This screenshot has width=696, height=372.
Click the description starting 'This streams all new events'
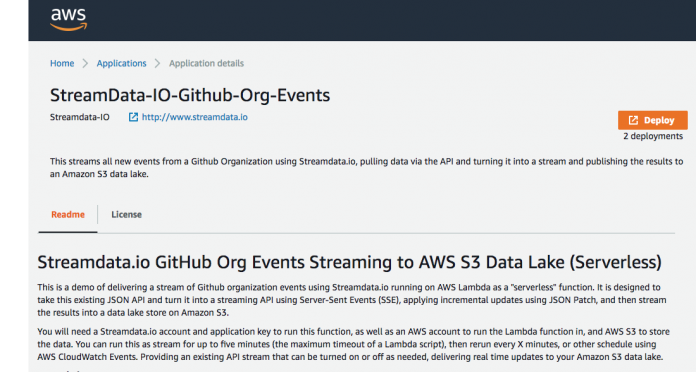(366, 168)
